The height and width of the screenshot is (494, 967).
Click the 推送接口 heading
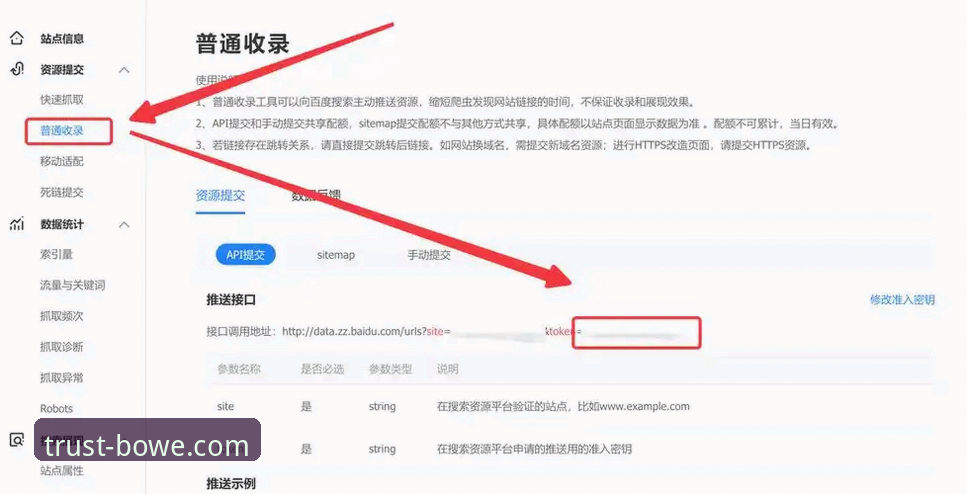coord(231,300)
